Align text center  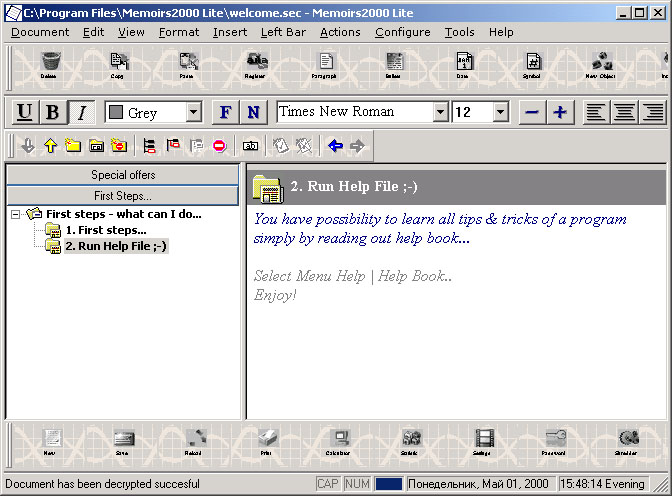coord(624,112)
